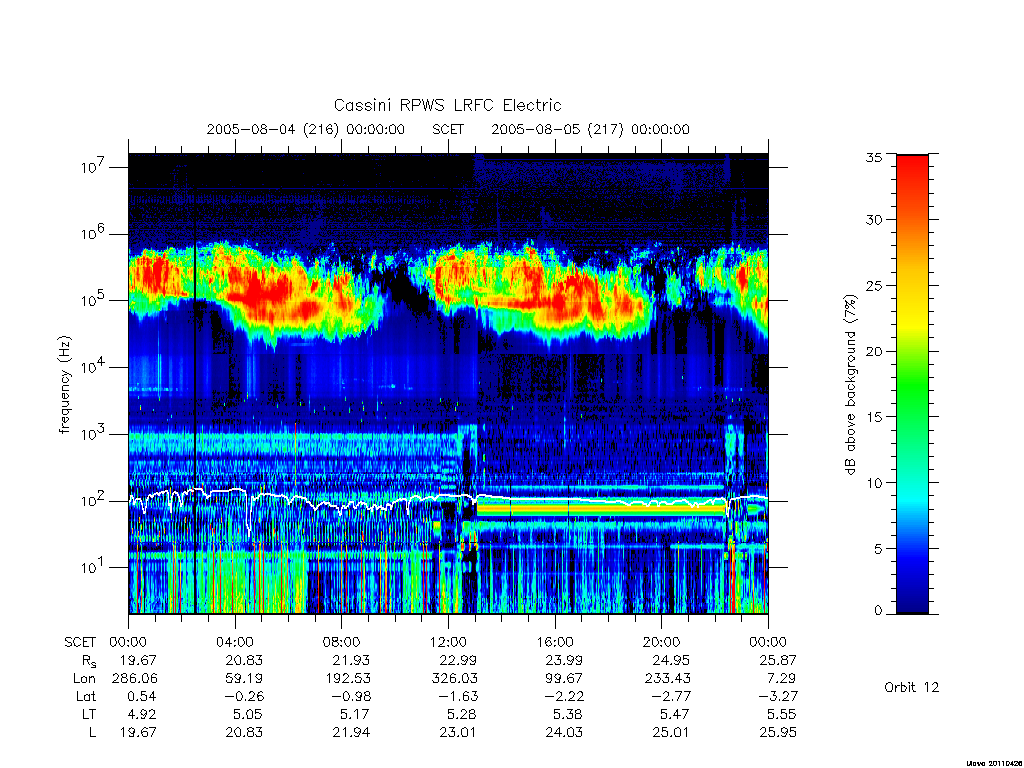
Task: Click the yellow band near 10^2 Hz
Action: tap(601, 509)
